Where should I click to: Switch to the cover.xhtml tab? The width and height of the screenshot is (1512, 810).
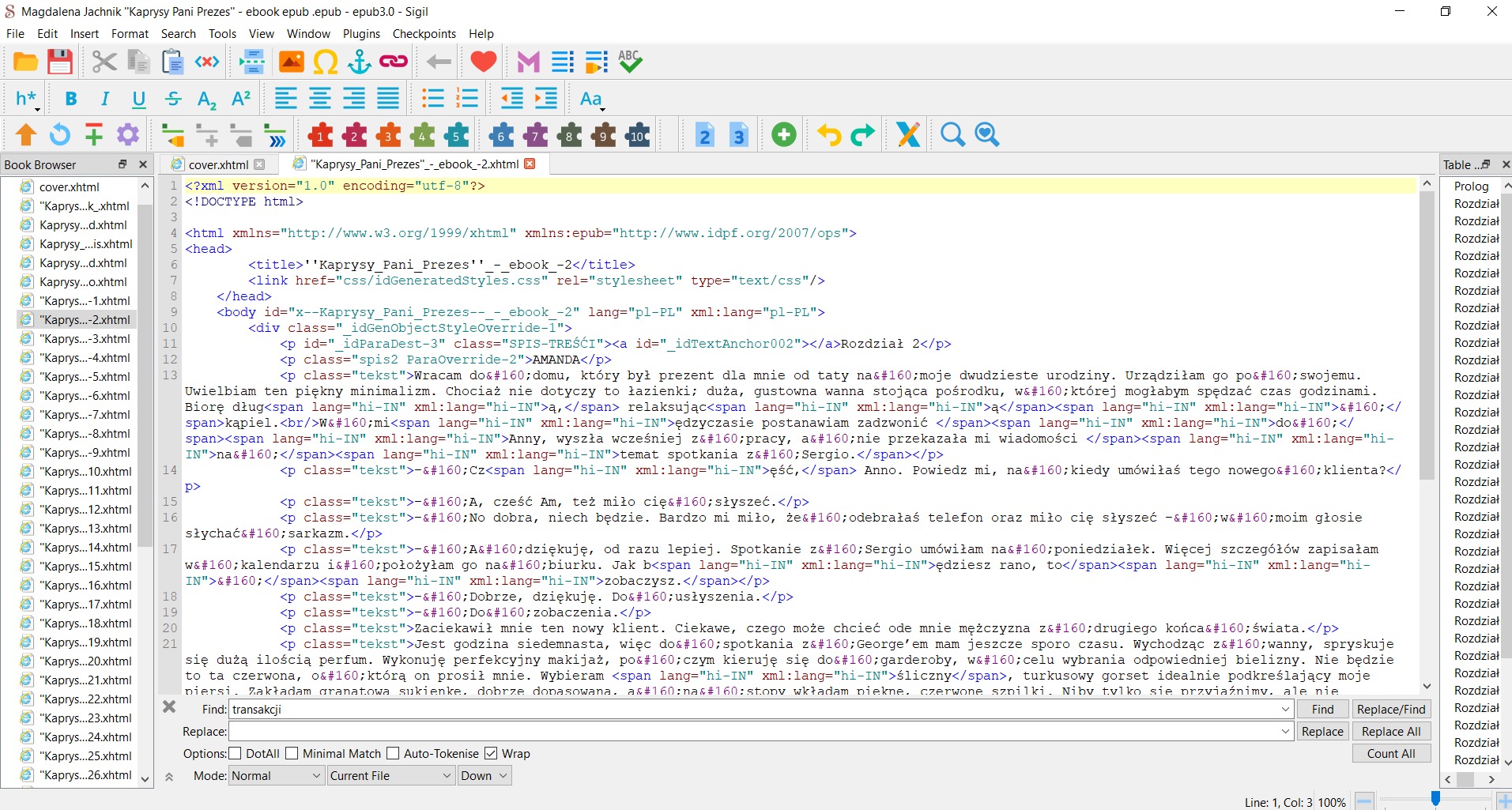point(217,164)
